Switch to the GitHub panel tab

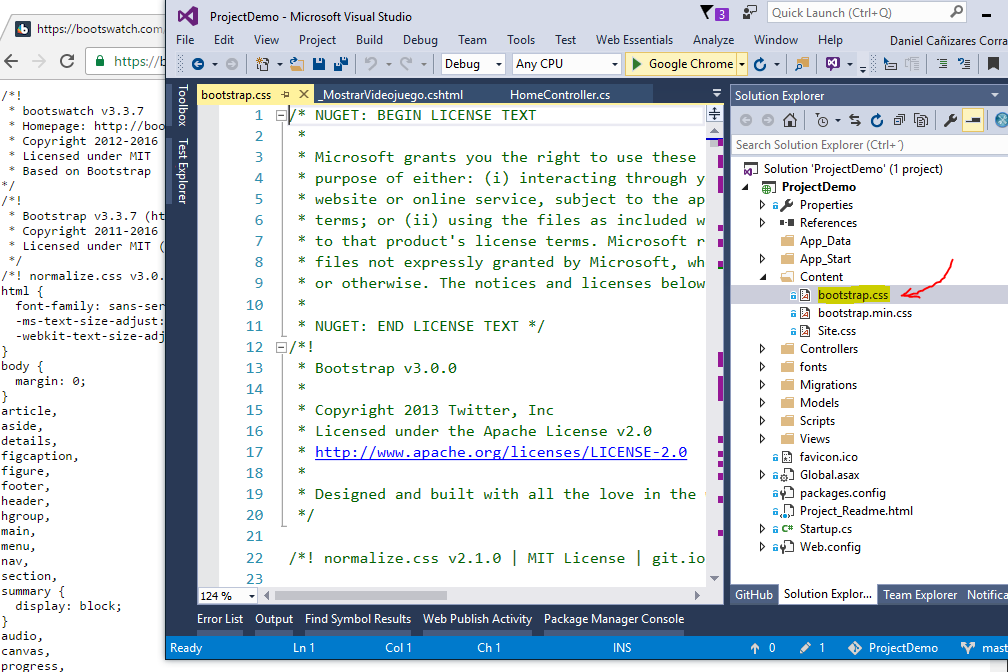click(753, 595)
